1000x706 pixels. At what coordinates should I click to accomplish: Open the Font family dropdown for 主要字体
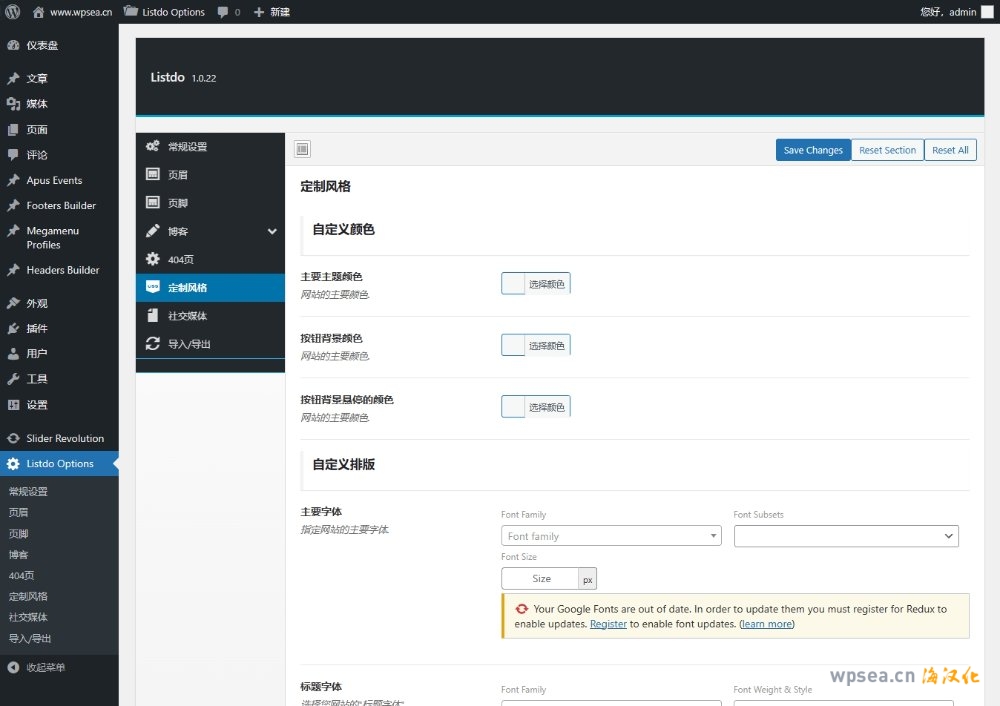610,536
